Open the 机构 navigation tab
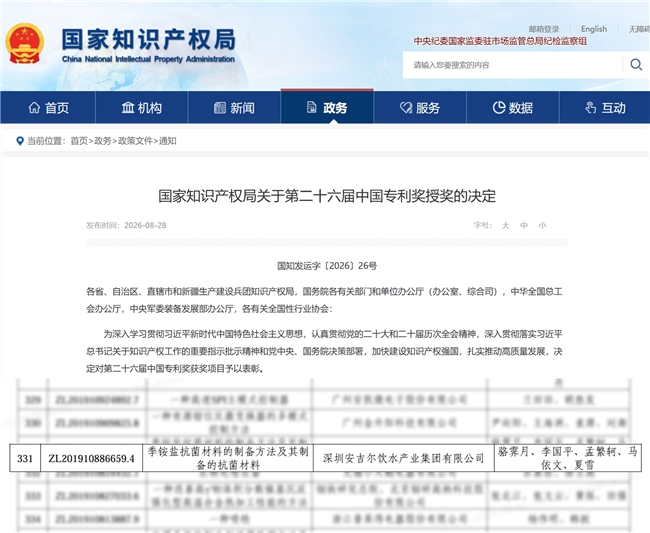Image resolution: width=650 pixels, height=533 pixels. (x=142, y=108)
